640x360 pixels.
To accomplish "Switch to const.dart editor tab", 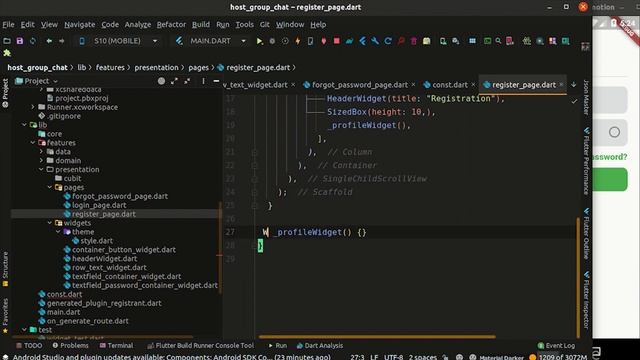I will (449, 85).
